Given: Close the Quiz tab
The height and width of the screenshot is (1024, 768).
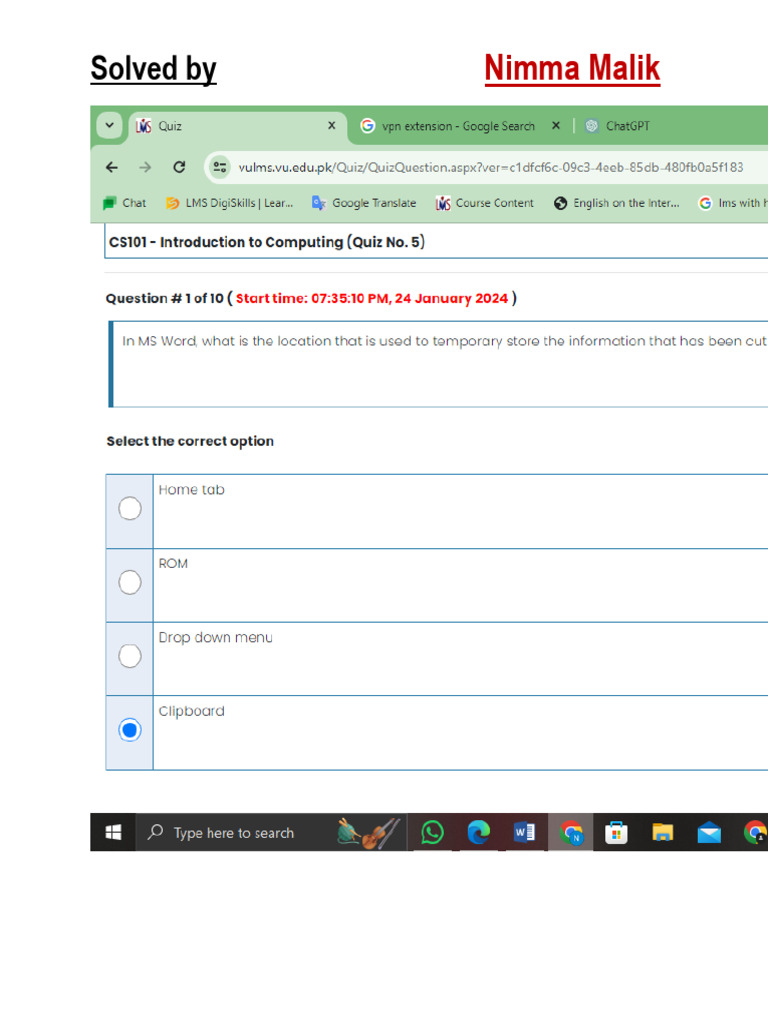Looking at the screenshot, I should click(x=332, y=125).
